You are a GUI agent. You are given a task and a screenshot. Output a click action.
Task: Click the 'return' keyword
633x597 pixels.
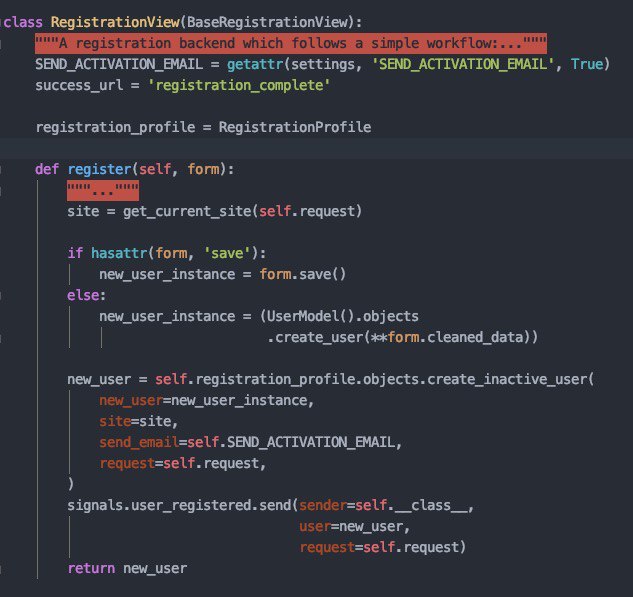(x=91, y=568)
